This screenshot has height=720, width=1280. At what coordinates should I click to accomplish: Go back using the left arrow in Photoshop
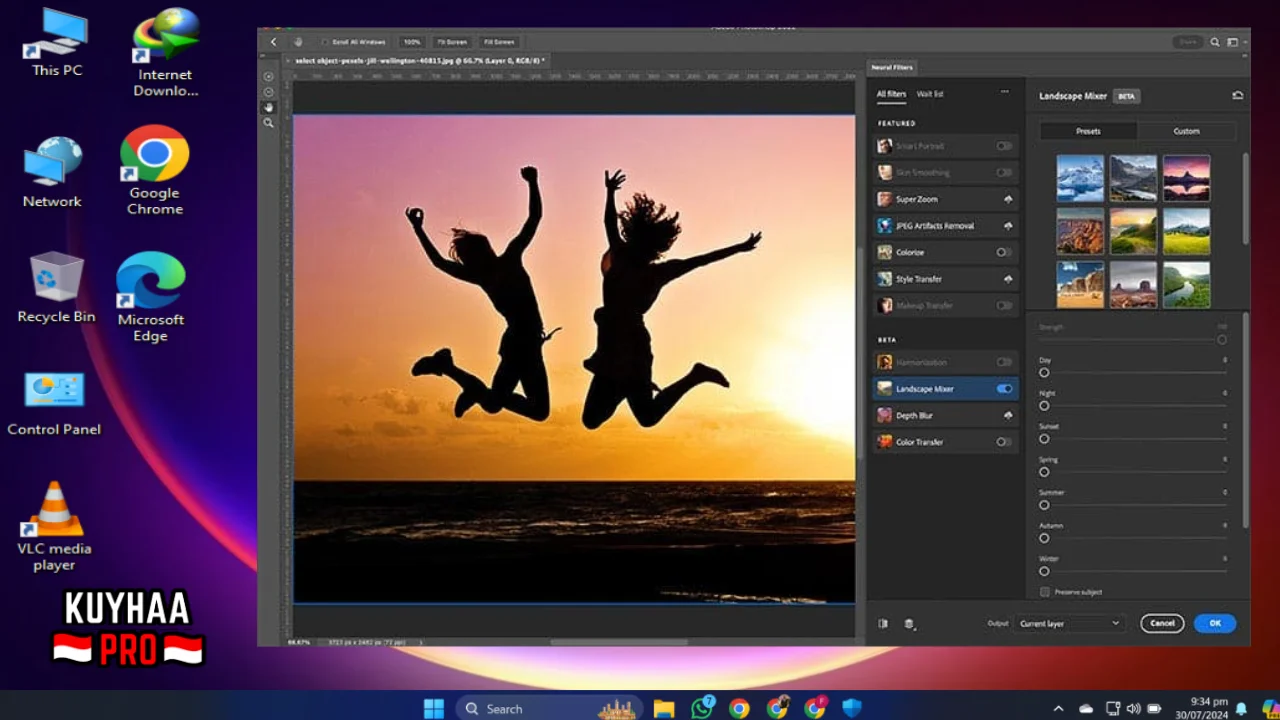274,42
